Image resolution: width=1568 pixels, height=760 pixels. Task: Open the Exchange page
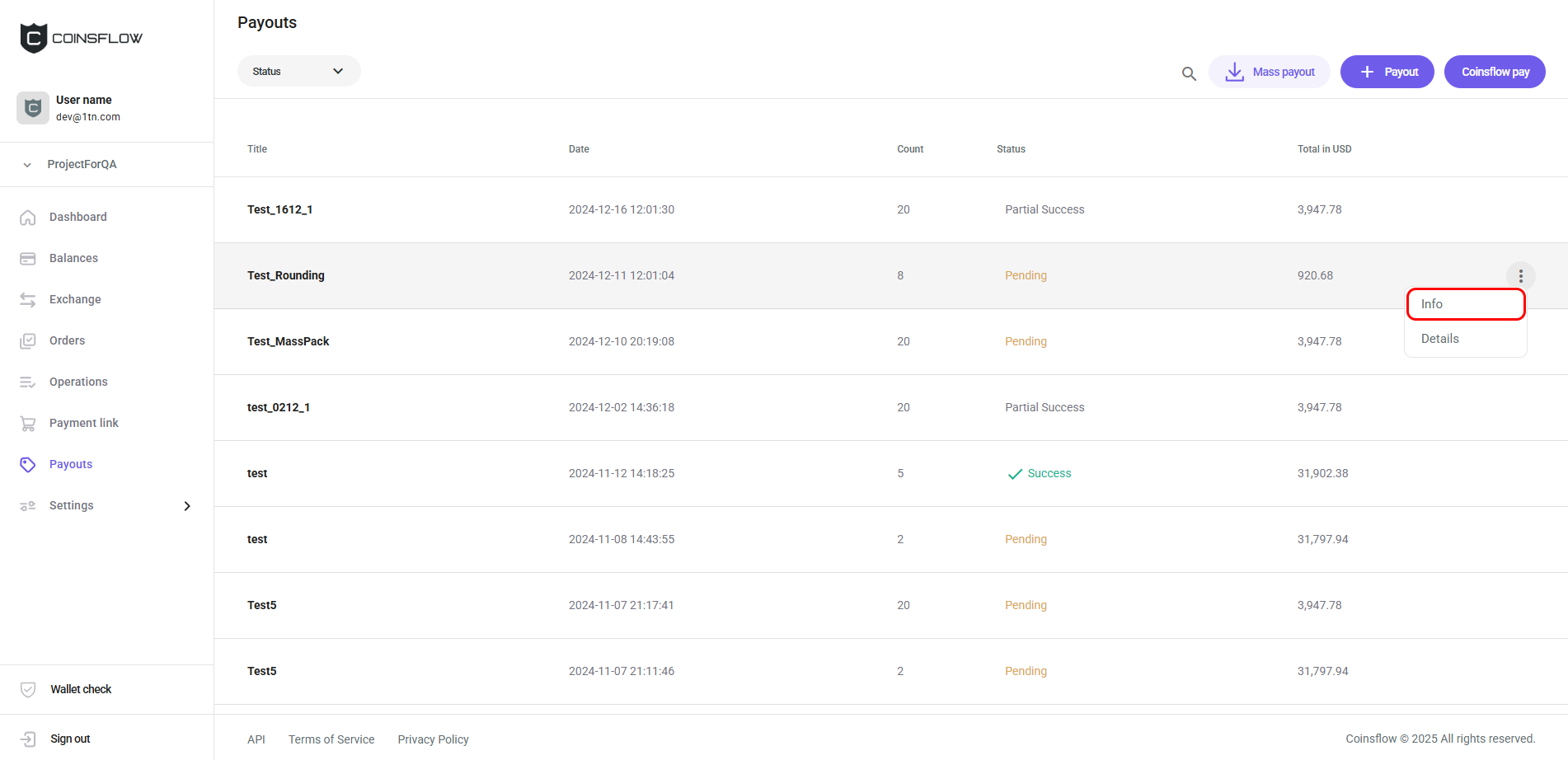[75, 299]
